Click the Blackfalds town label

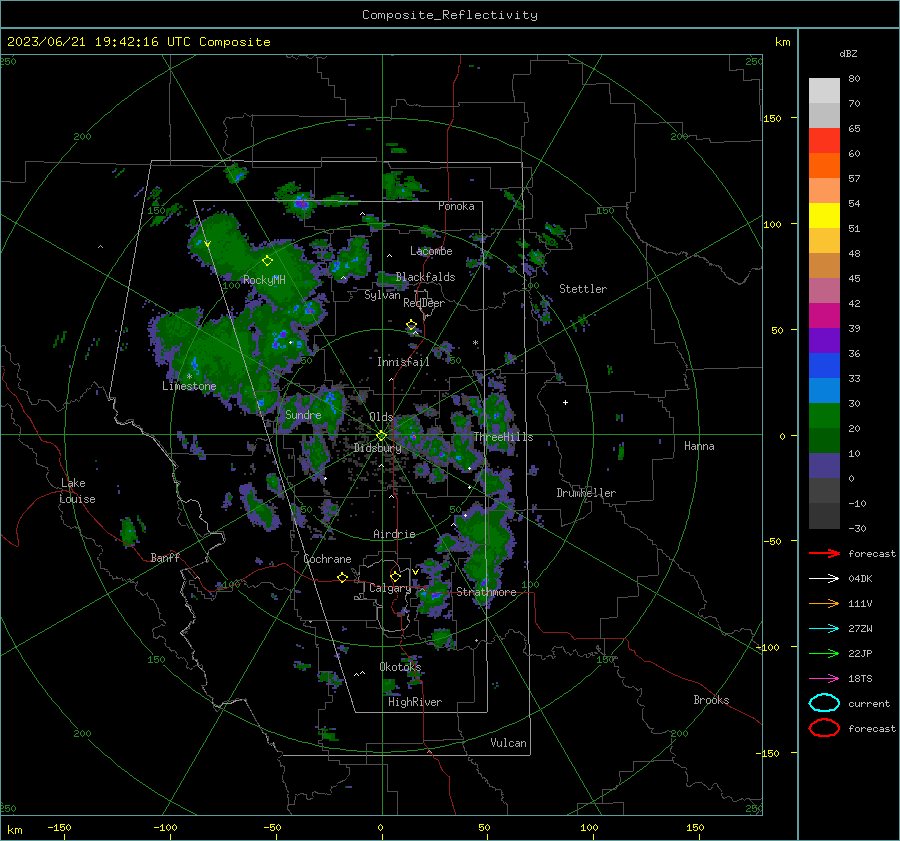(425, 277)
